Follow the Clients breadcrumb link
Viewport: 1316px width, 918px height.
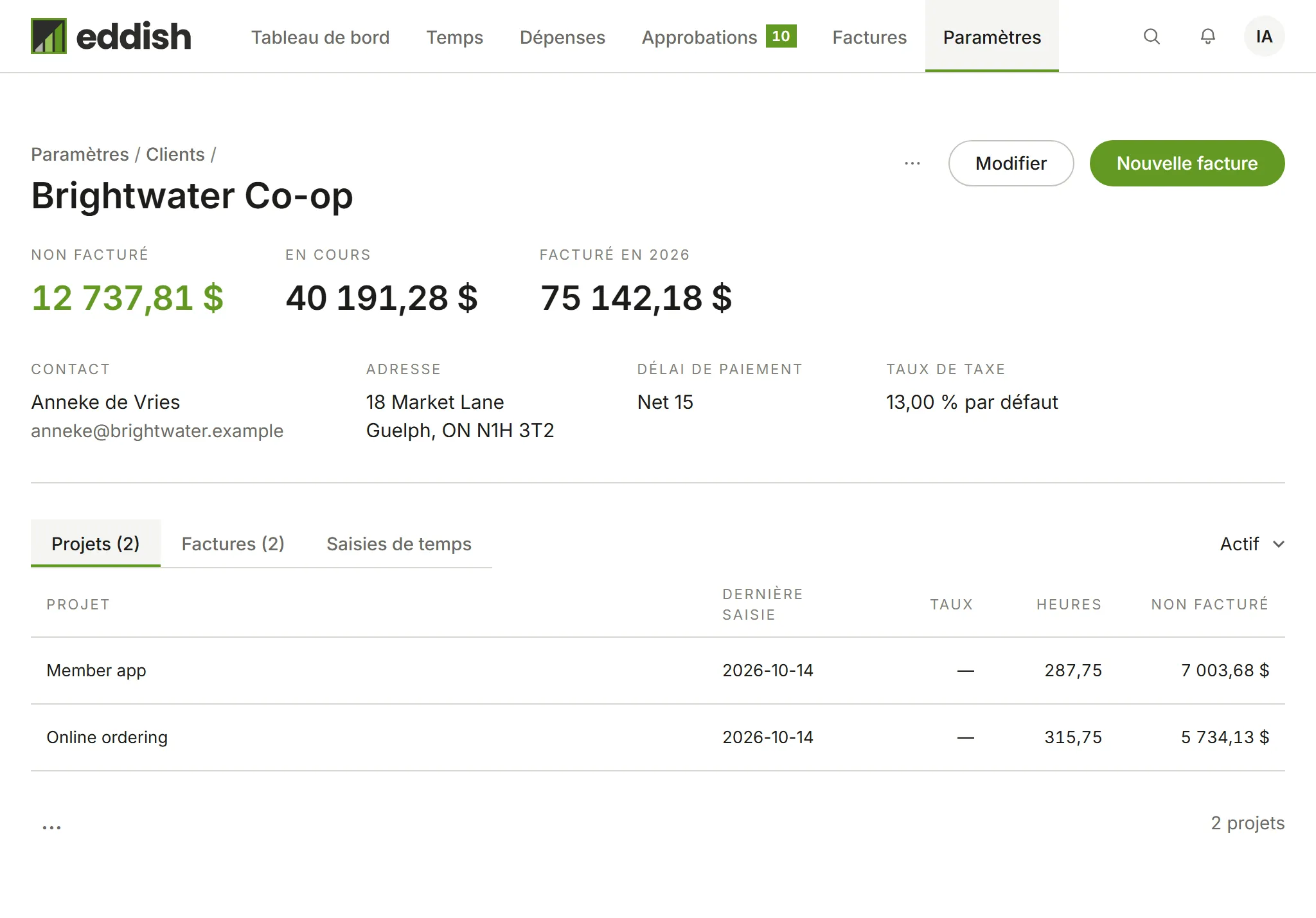pyautogui.click(x=175, y=154)
